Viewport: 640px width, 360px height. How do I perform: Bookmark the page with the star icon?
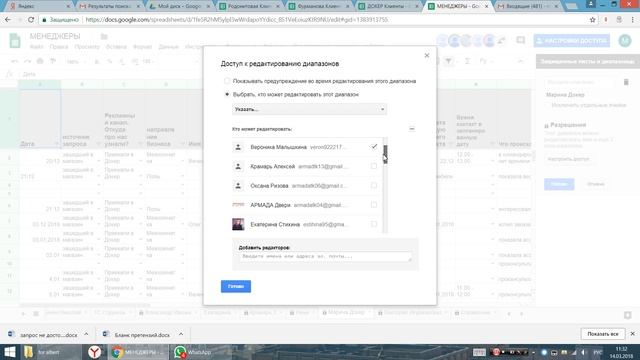pyautogui.click(x=593, y=20)
